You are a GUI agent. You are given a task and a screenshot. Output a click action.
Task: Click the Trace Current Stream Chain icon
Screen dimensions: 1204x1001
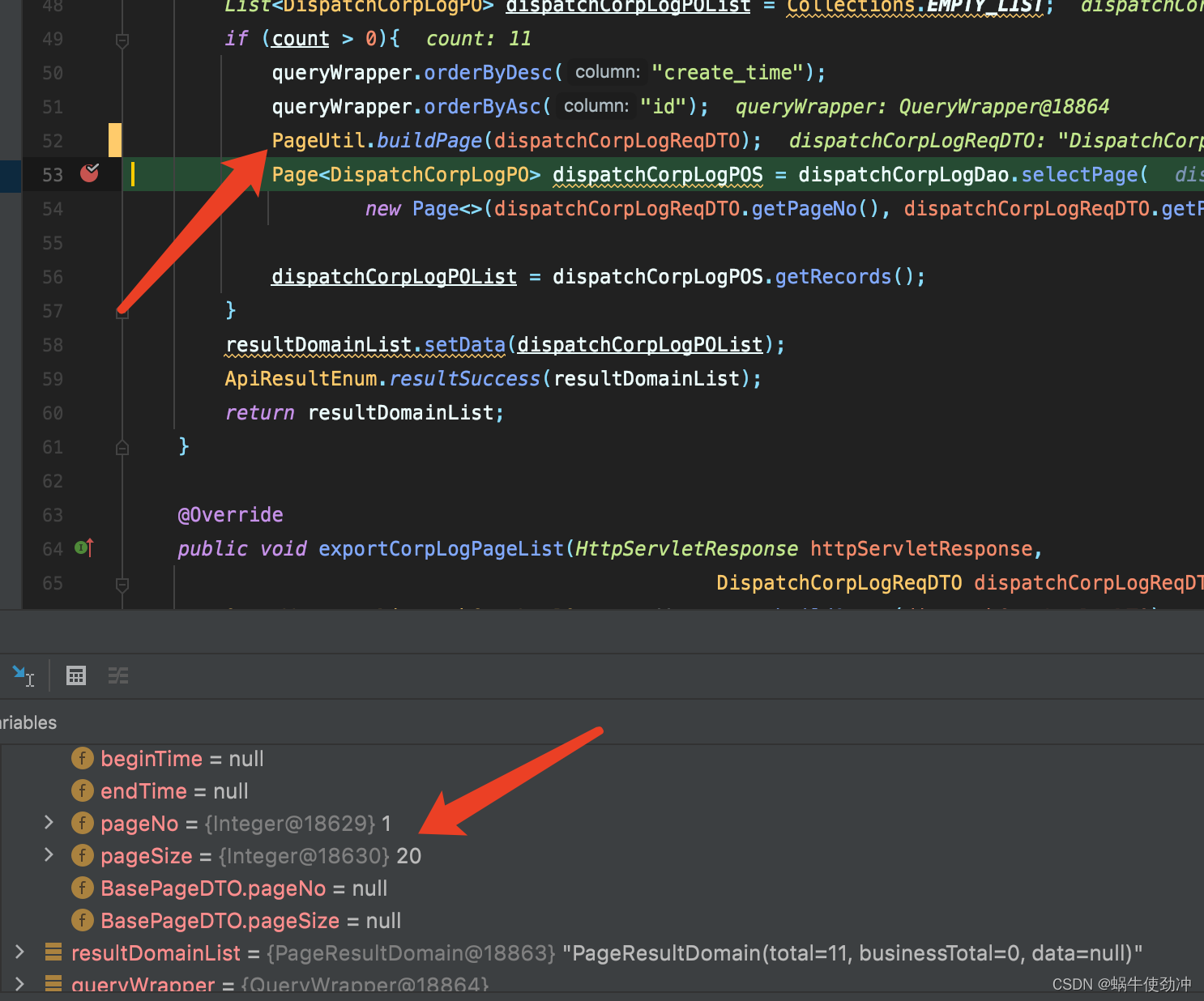tap(118, 675)
